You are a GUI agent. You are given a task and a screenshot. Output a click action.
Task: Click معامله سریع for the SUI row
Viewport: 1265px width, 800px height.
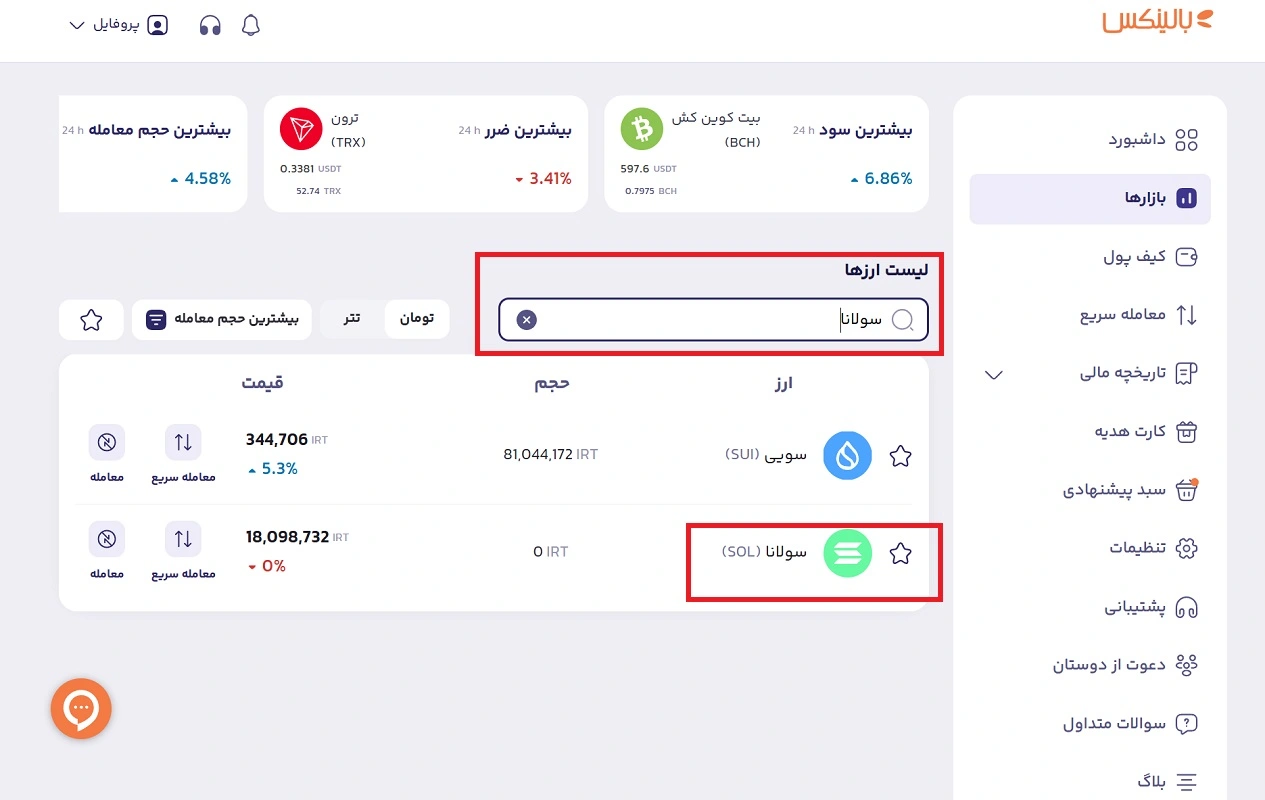point(183,454)
